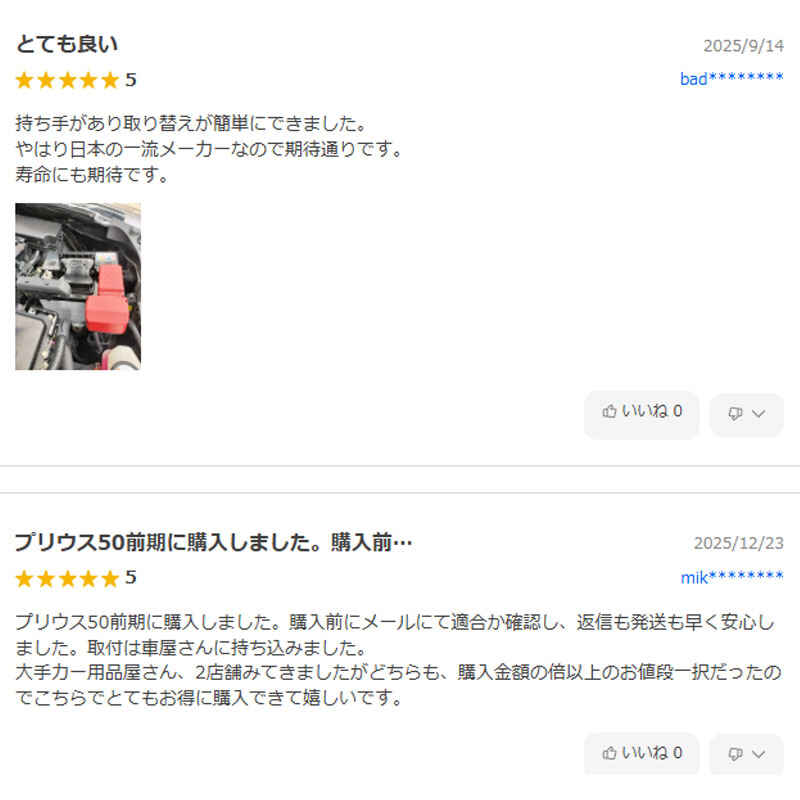Screen dimensions: 800x800
Task: Like the プリウス50前期 review via いいね 0
Action: click(x=641, y=753)
